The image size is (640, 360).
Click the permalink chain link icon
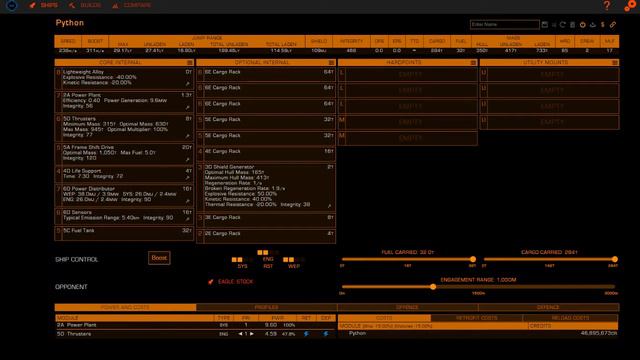pyautogui.click(x=613, y=24)
